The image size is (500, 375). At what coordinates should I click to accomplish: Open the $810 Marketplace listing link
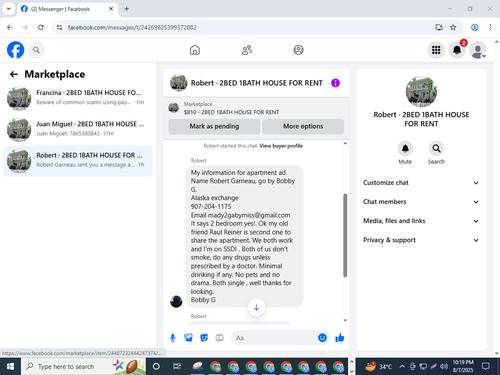pyautogui.click(x=231, y=112)
